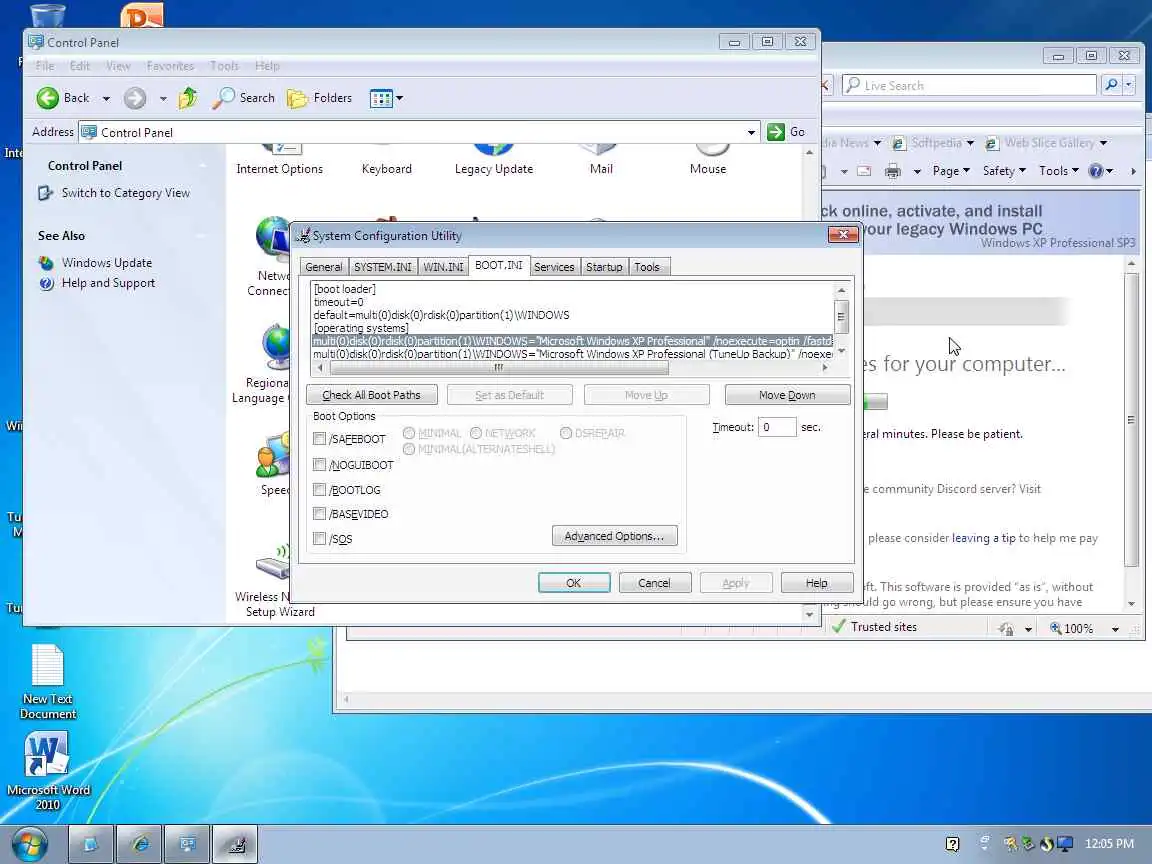The height and width of the screenshot is (864, 1152).
Task: Click the Move Down button
Action: click(x=788, y=395)
